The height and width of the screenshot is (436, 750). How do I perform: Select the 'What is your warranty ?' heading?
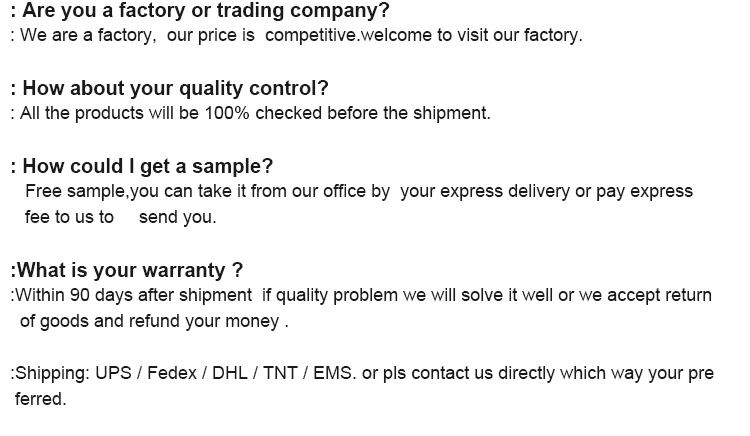127,269
